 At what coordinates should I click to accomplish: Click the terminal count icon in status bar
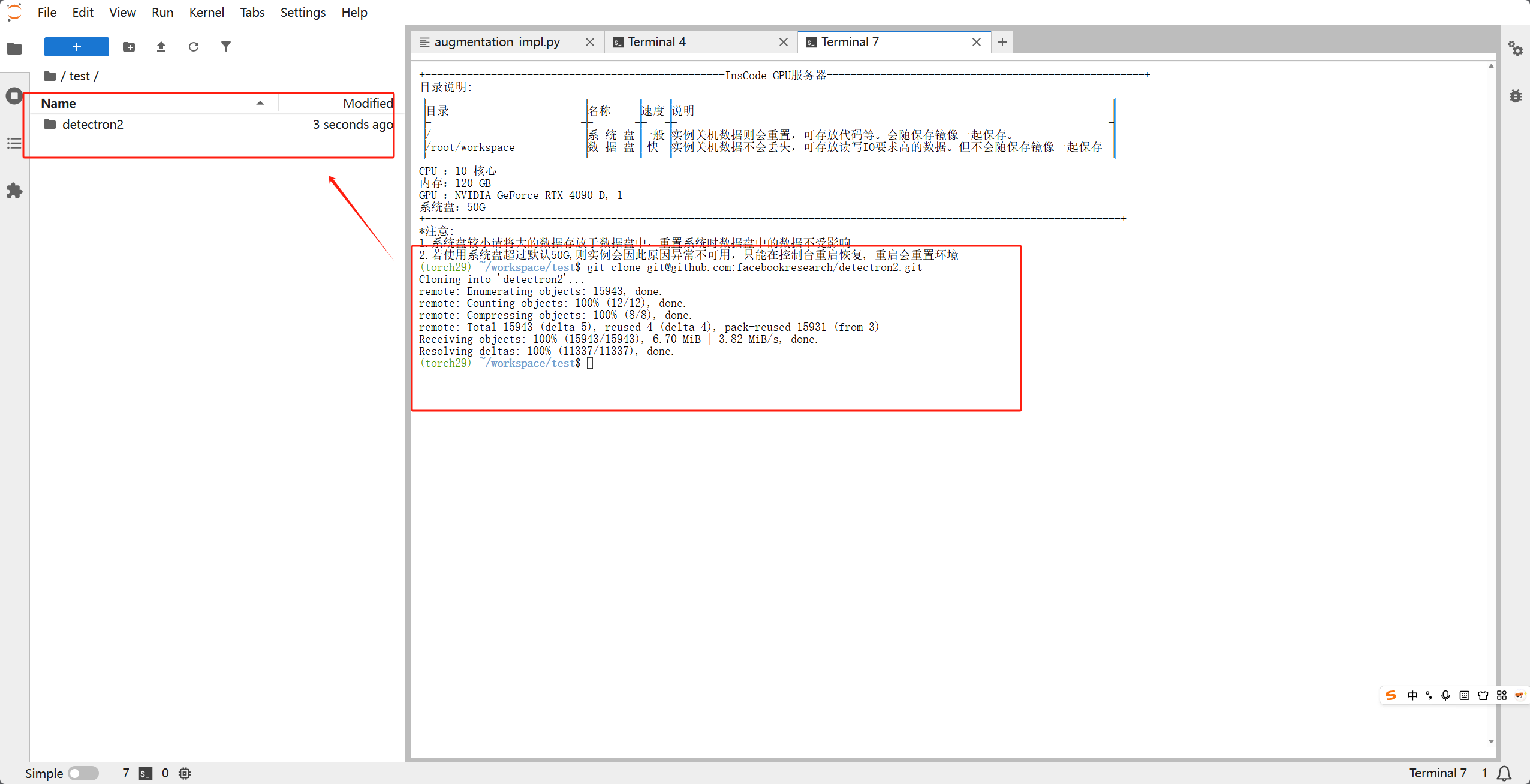146,773
